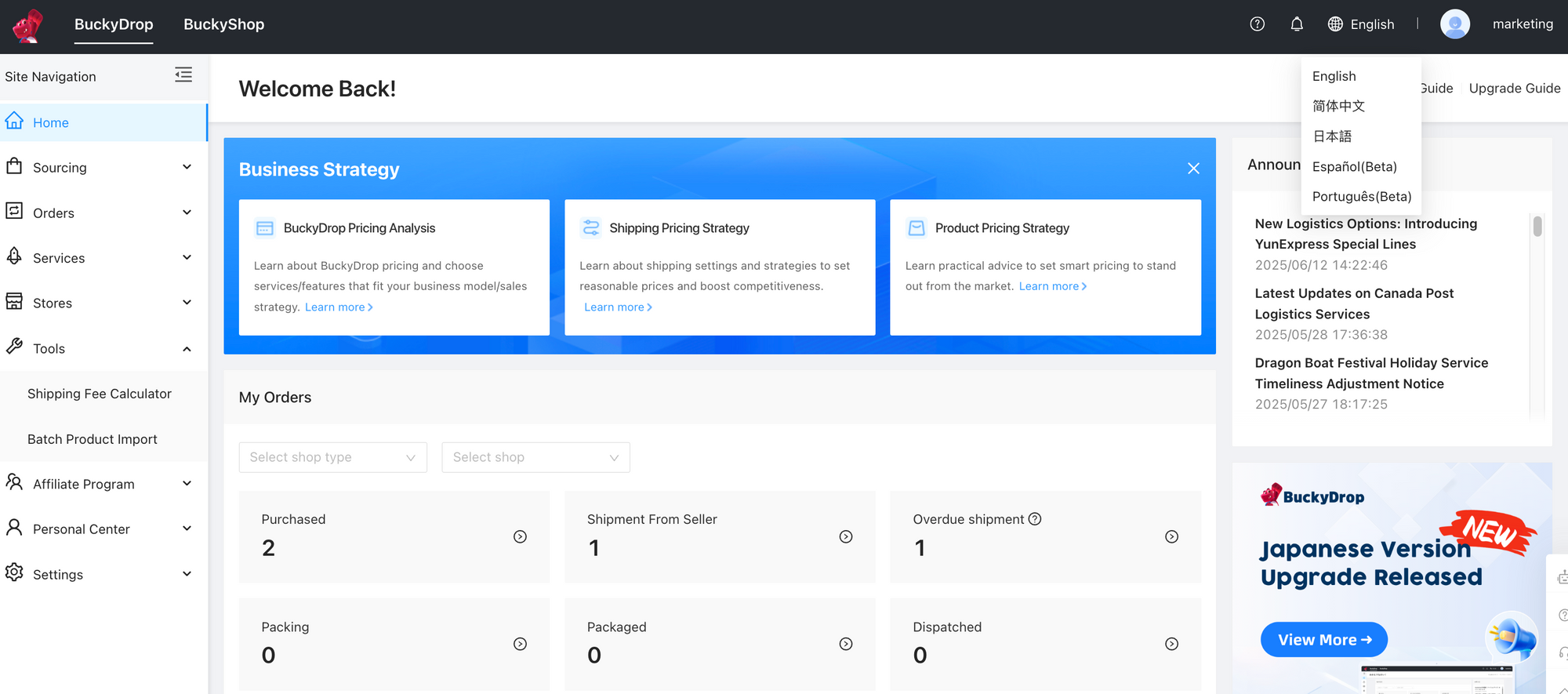
Task: Click the announcements list scrollbar
Action: [1537, 226]
